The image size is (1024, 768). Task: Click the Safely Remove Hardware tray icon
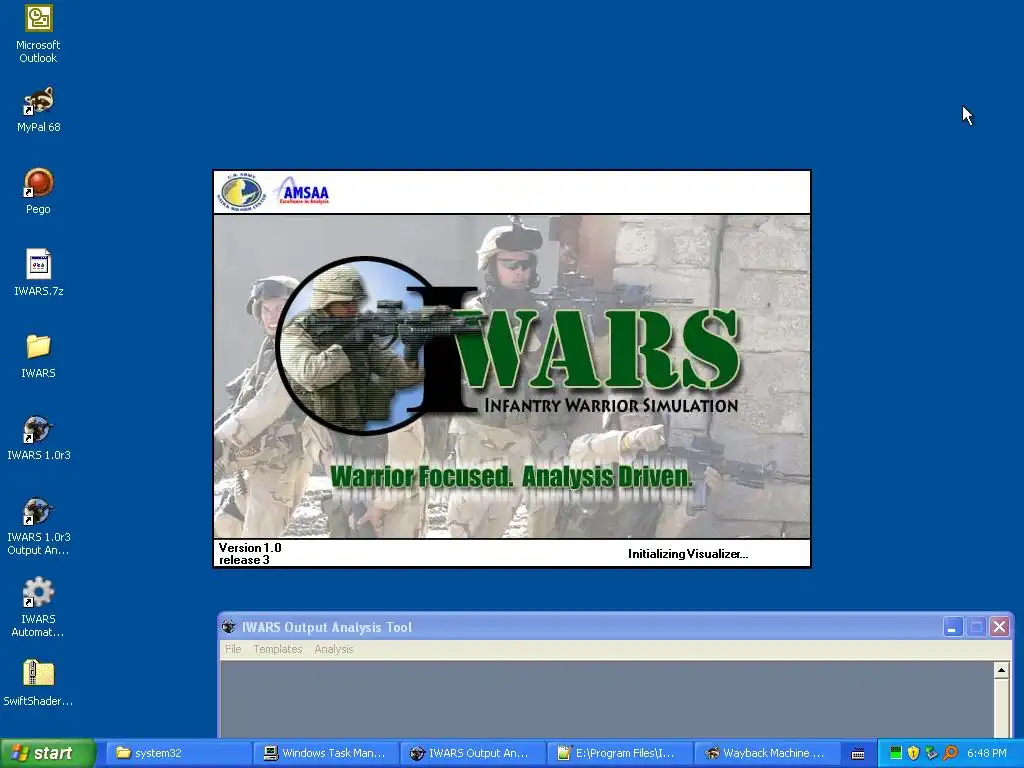(x=932, y=753)
